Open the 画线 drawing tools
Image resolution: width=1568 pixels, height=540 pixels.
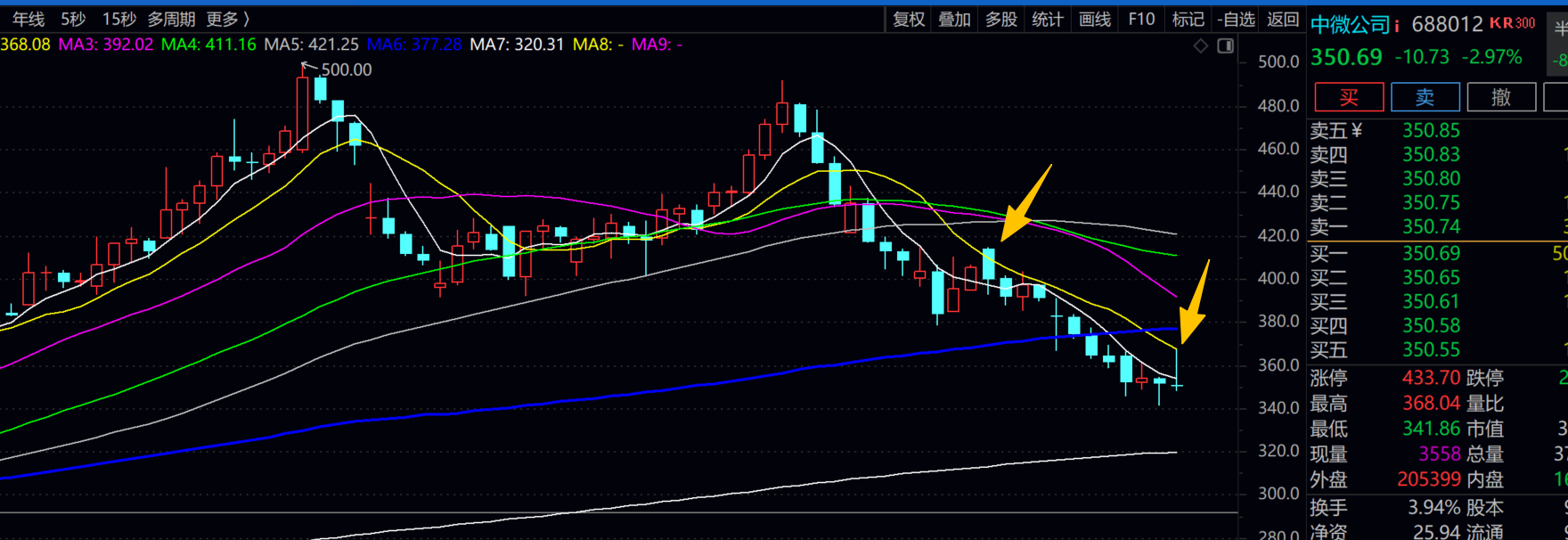(1094, 19)
